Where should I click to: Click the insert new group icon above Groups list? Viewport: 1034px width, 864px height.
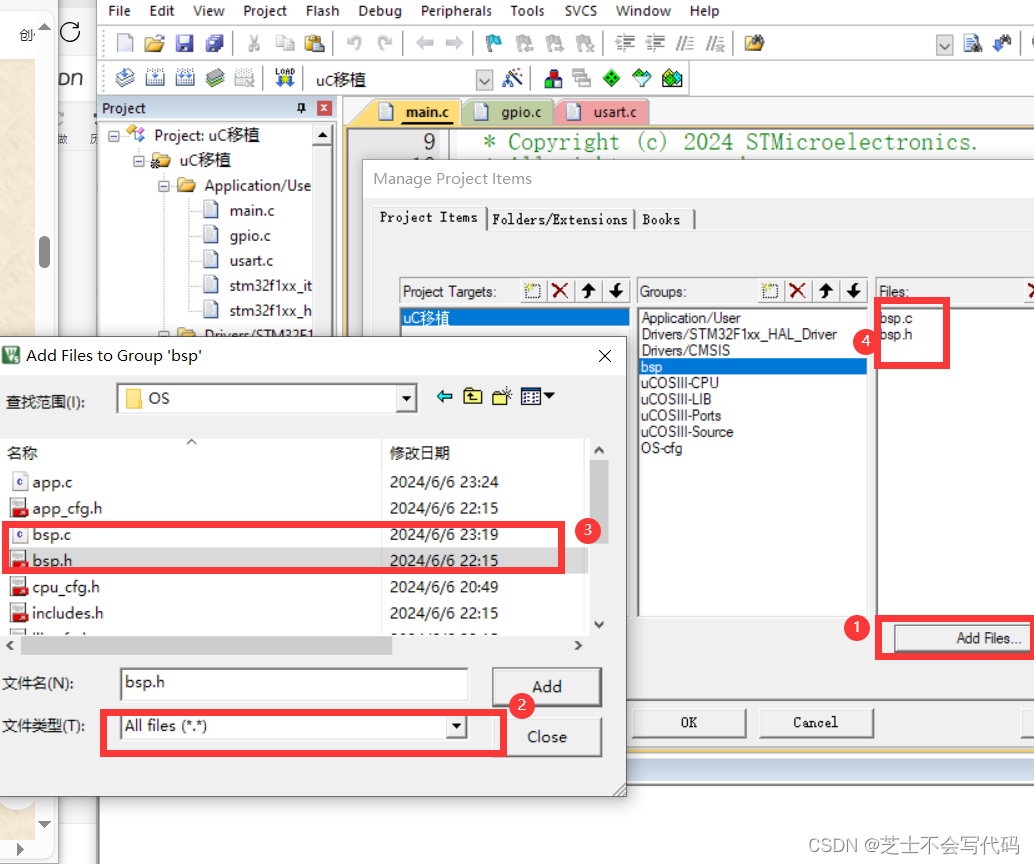tap(770, 290)
